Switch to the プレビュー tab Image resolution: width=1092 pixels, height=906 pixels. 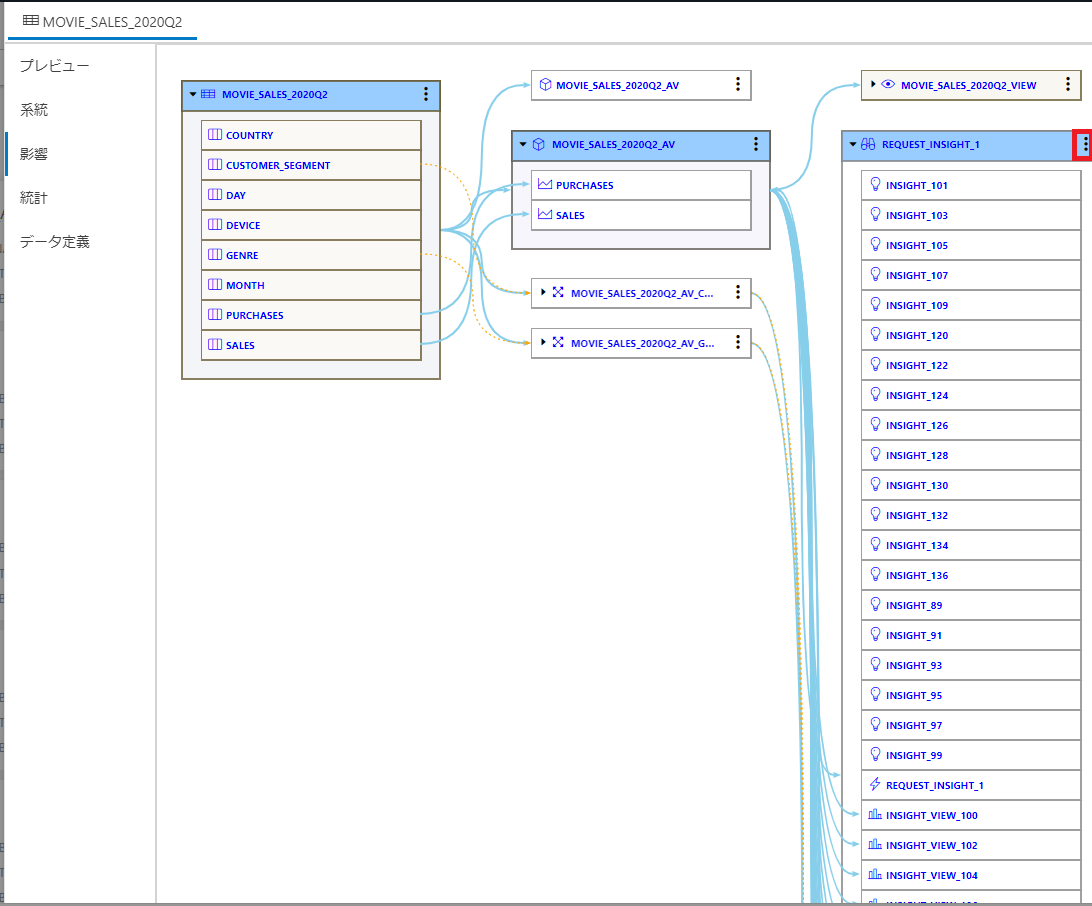pos(55,66)
